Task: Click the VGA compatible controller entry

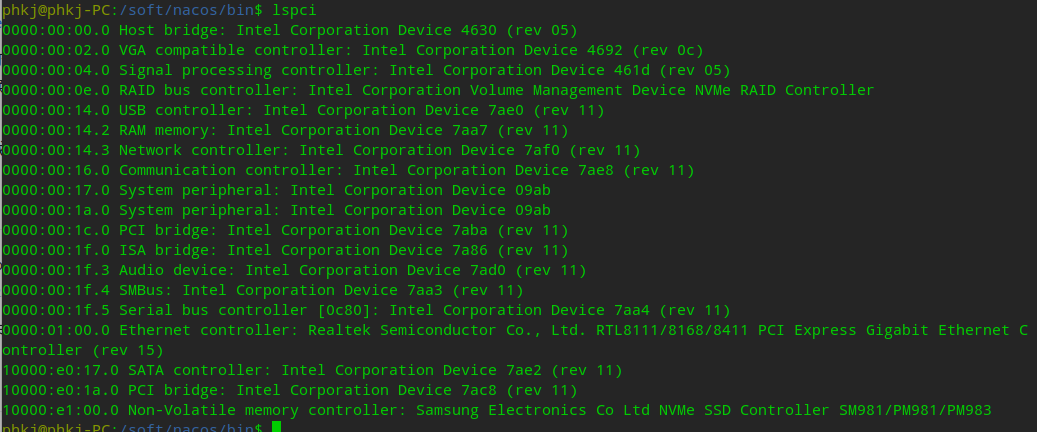Action: point(353,50)
